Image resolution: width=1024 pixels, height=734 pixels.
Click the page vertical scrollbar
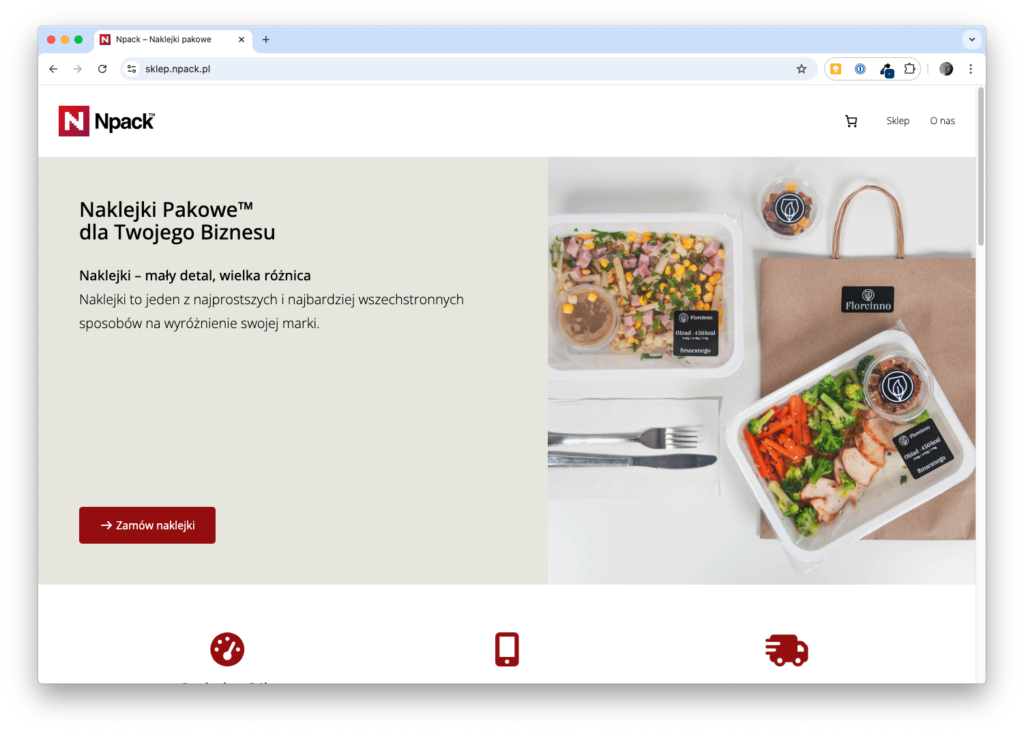click(x=980, y=168)
